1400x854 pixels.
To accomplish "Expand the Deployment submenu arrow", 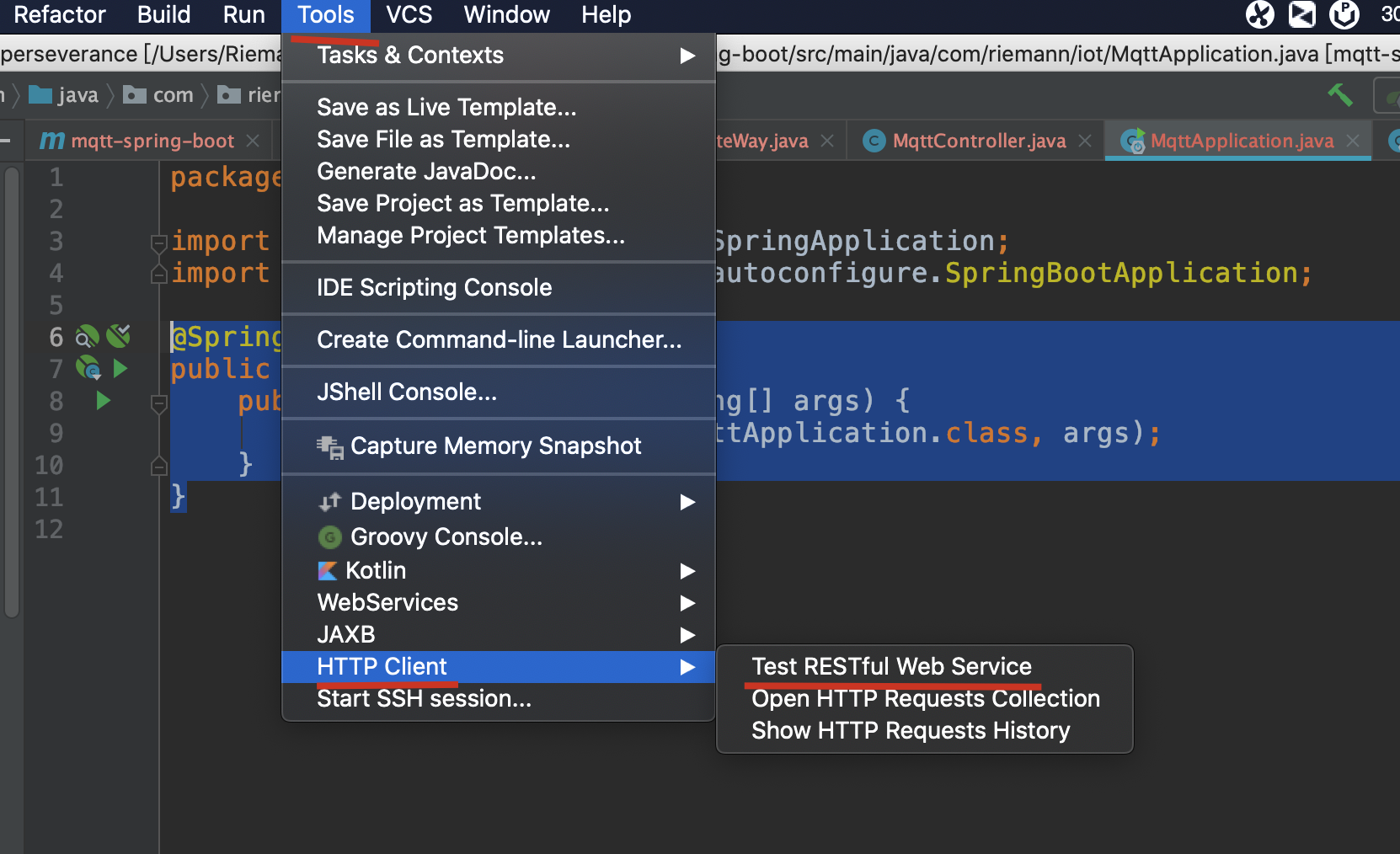I will click(x=687, y=502).
